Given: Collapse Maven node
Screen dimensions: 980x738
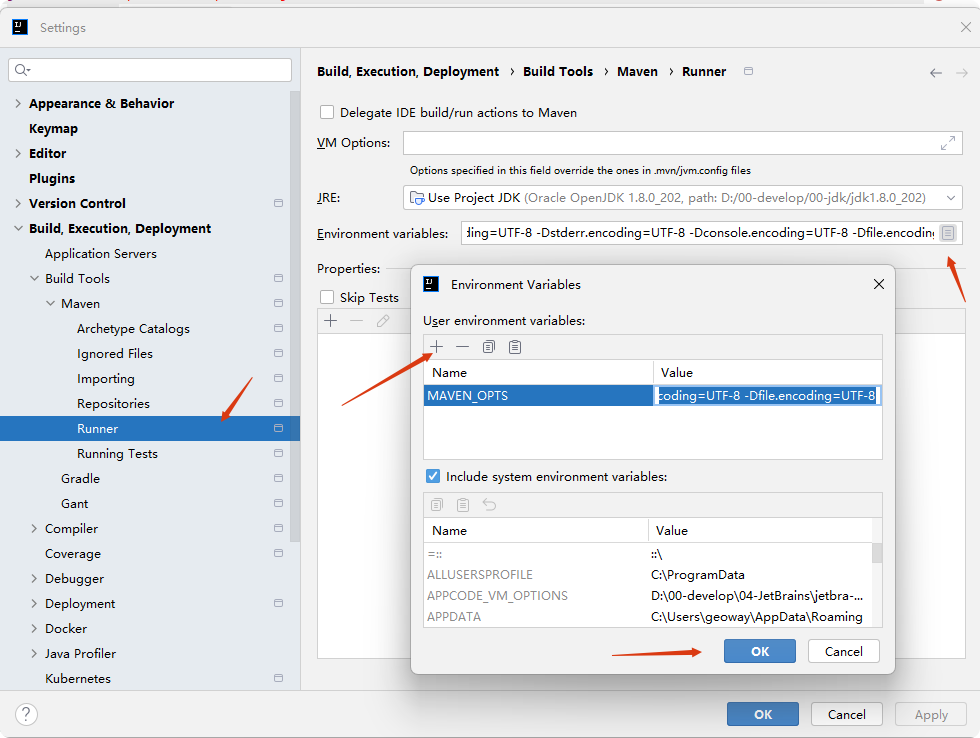Looking at the screenshot, I should (51, 303).
